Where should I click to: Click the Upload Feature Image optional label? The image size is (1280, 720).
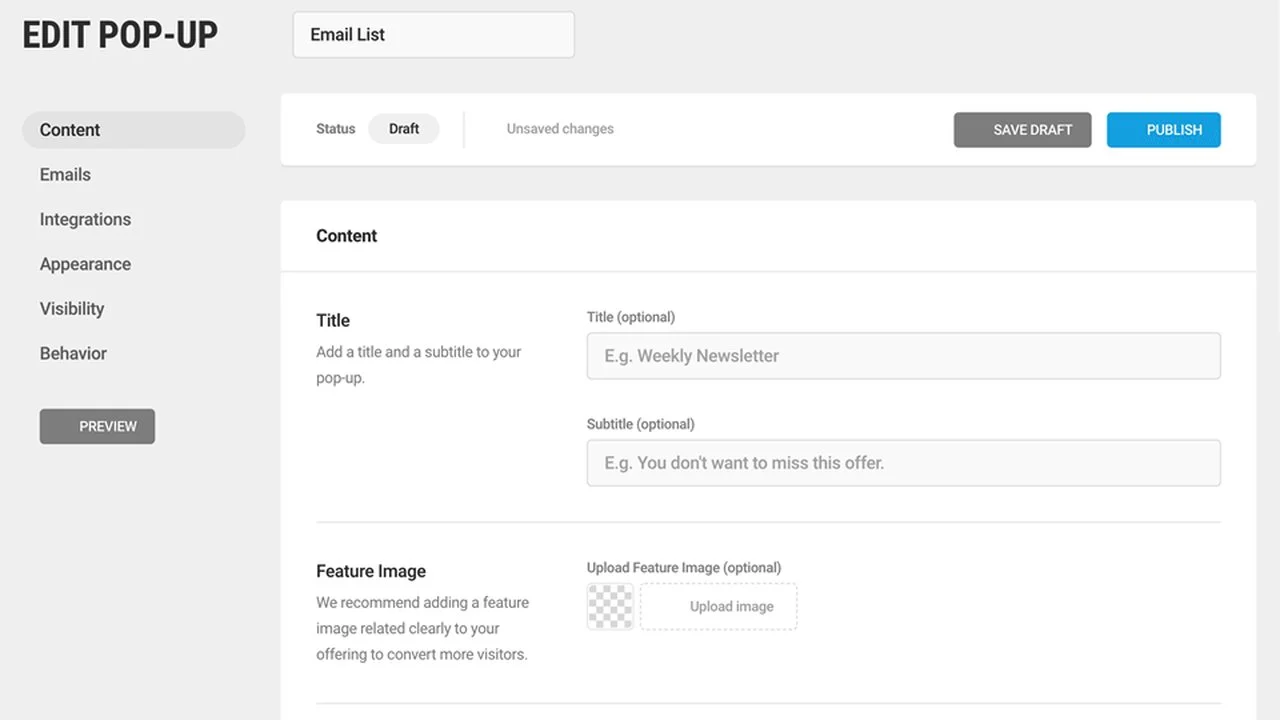coord(684,567)
